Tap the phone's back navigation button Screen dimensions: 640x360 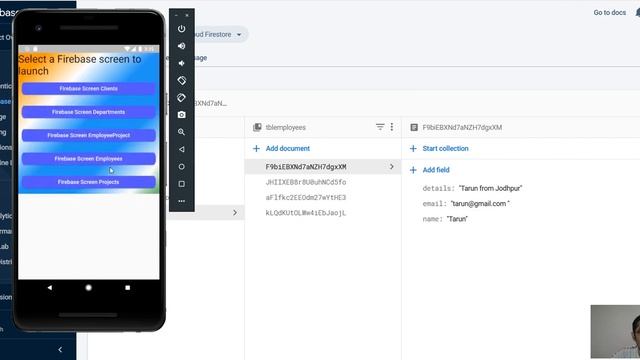[x=50, y=288]
